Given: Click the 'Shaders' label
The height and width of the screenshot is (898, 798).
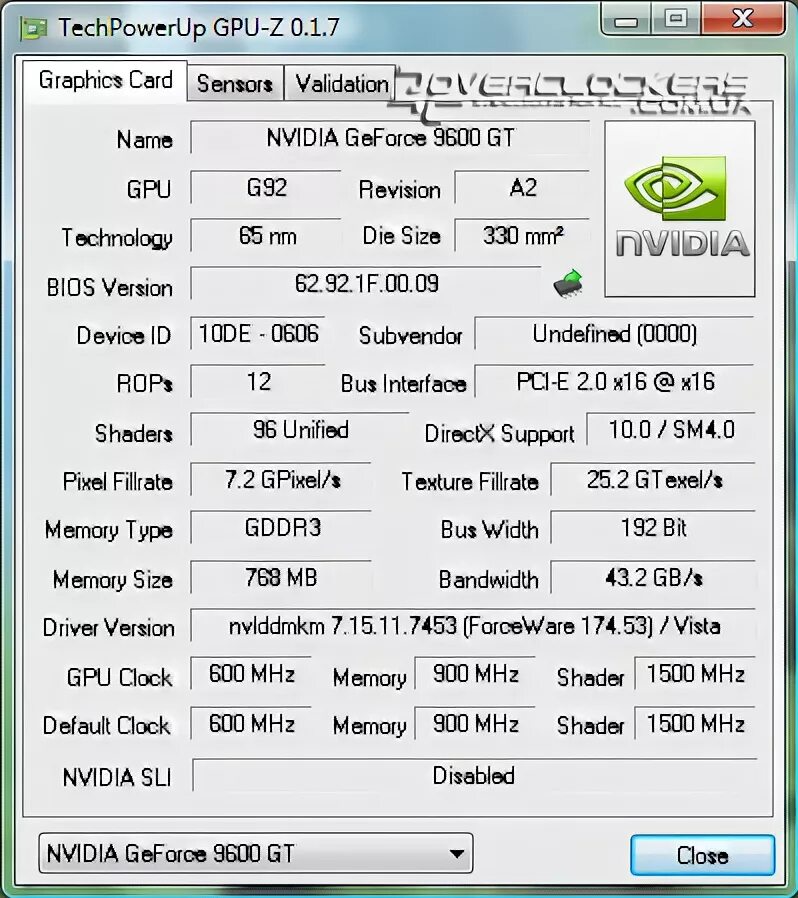Looking at the screenshot, I should tap(133, 434).
